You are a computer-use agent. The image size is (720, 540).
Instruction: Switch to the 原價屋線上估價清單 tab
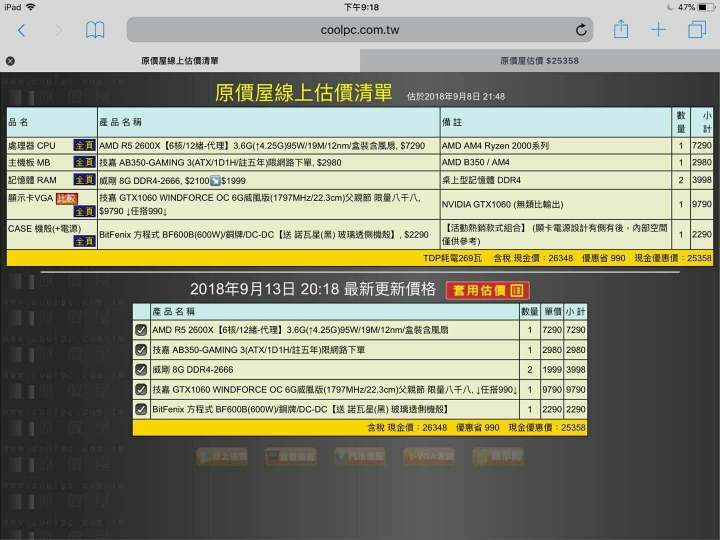point(180,61)
